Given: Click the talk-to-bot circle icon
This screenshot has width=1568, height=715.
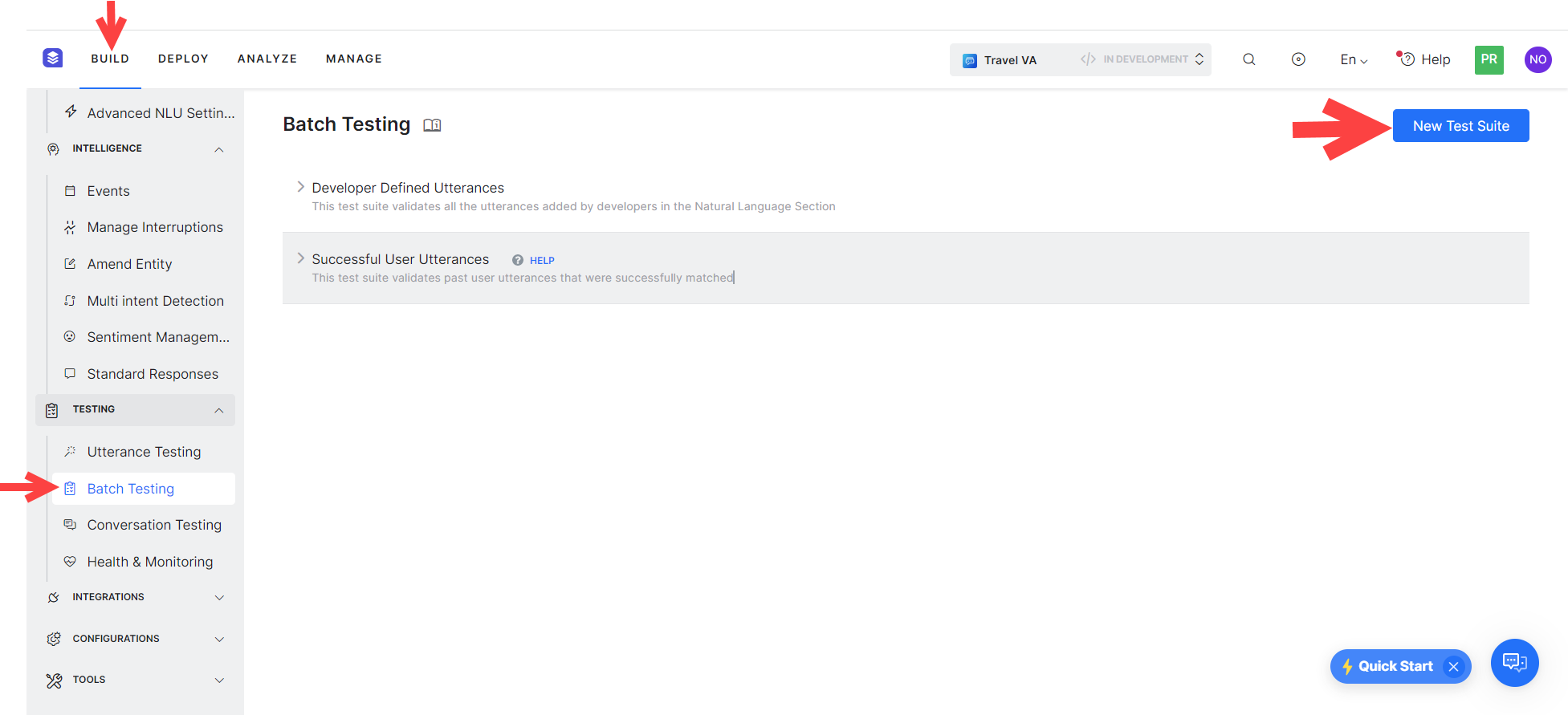Looking at the screenshot, I should [x=1298, y=59].
